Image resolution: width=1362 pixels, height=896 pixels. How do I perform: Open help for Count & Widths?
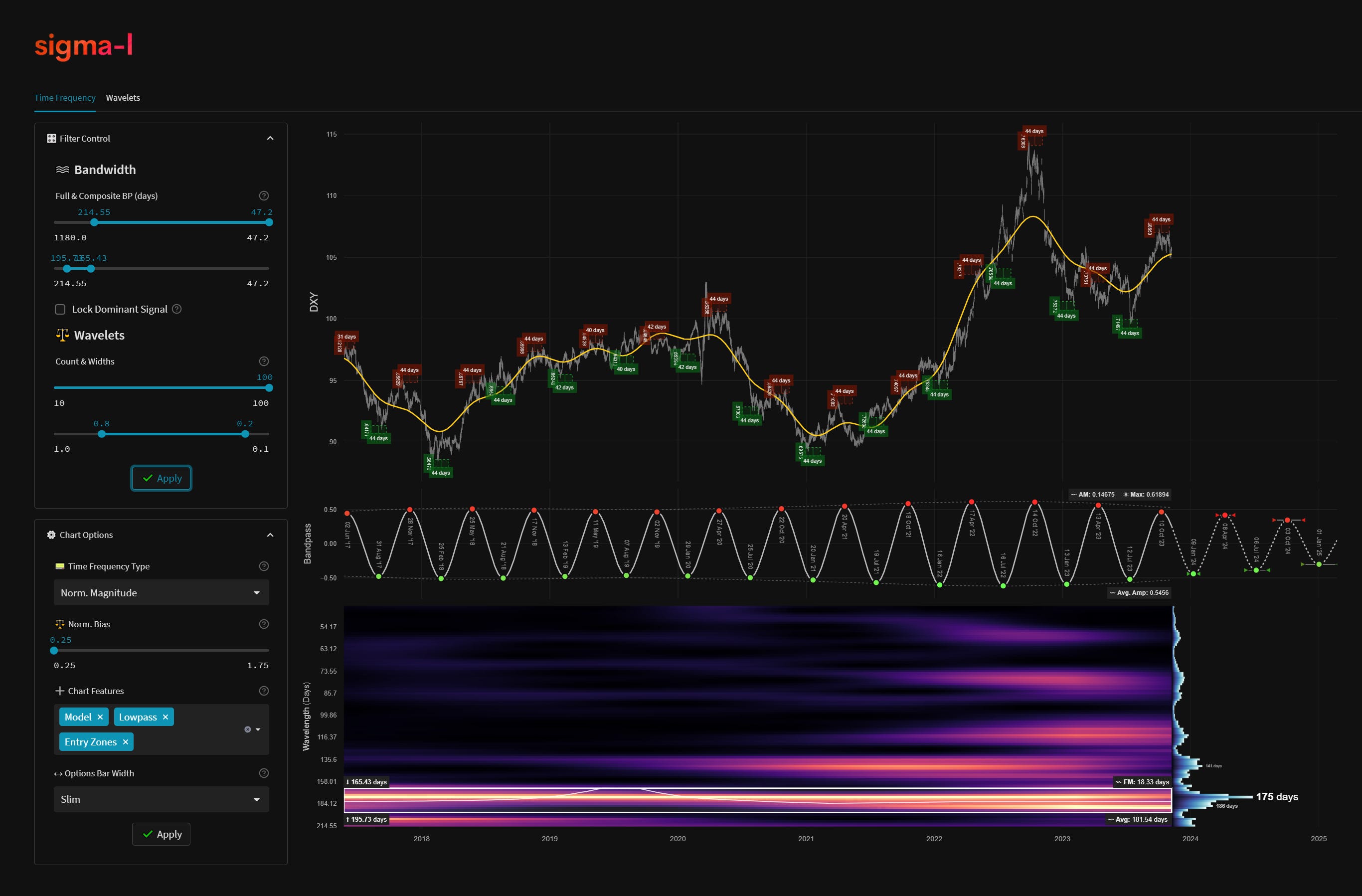(x=264, y=361)
